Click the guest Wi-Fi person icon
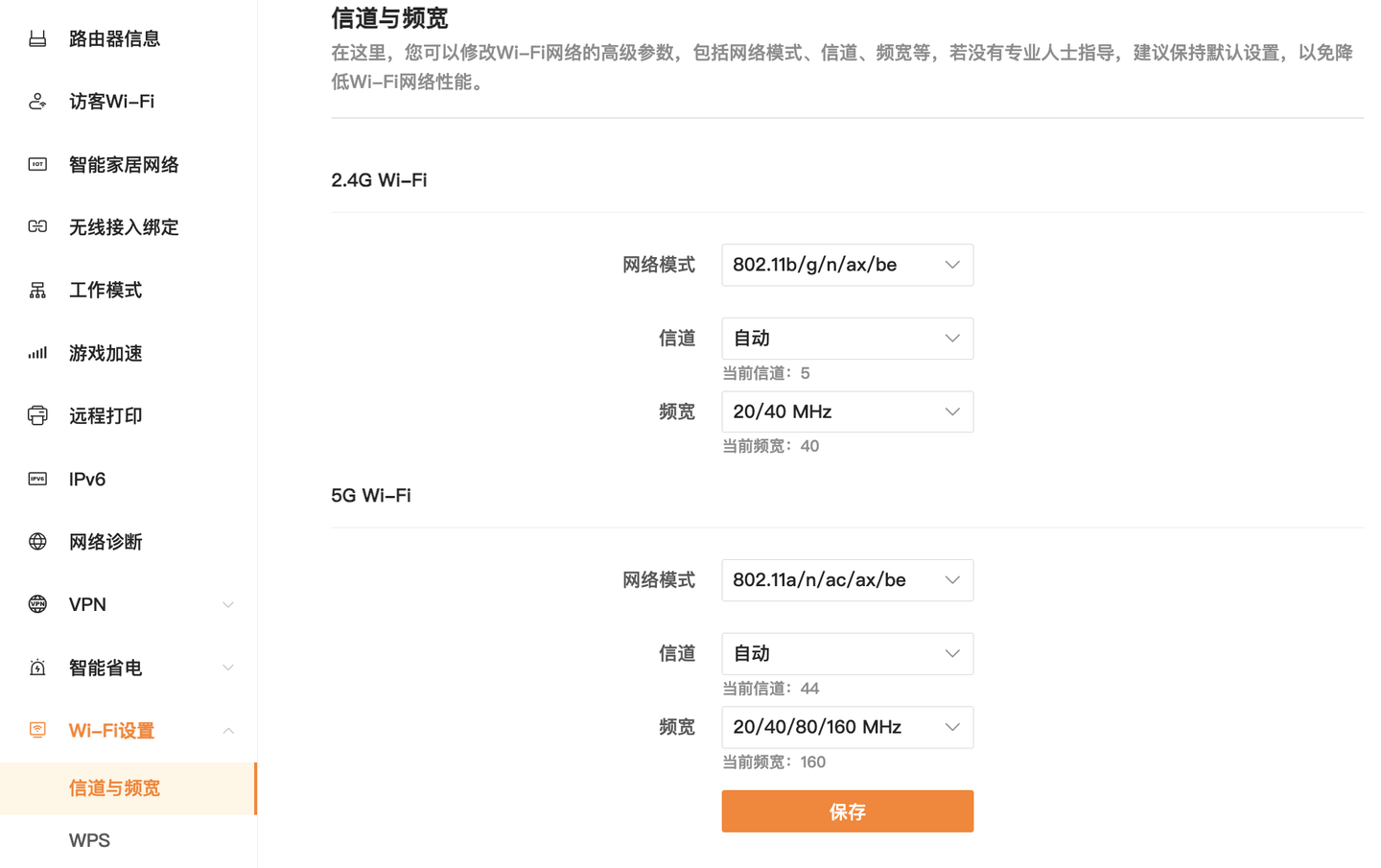Screen dimensions: 1381x868 37,101
